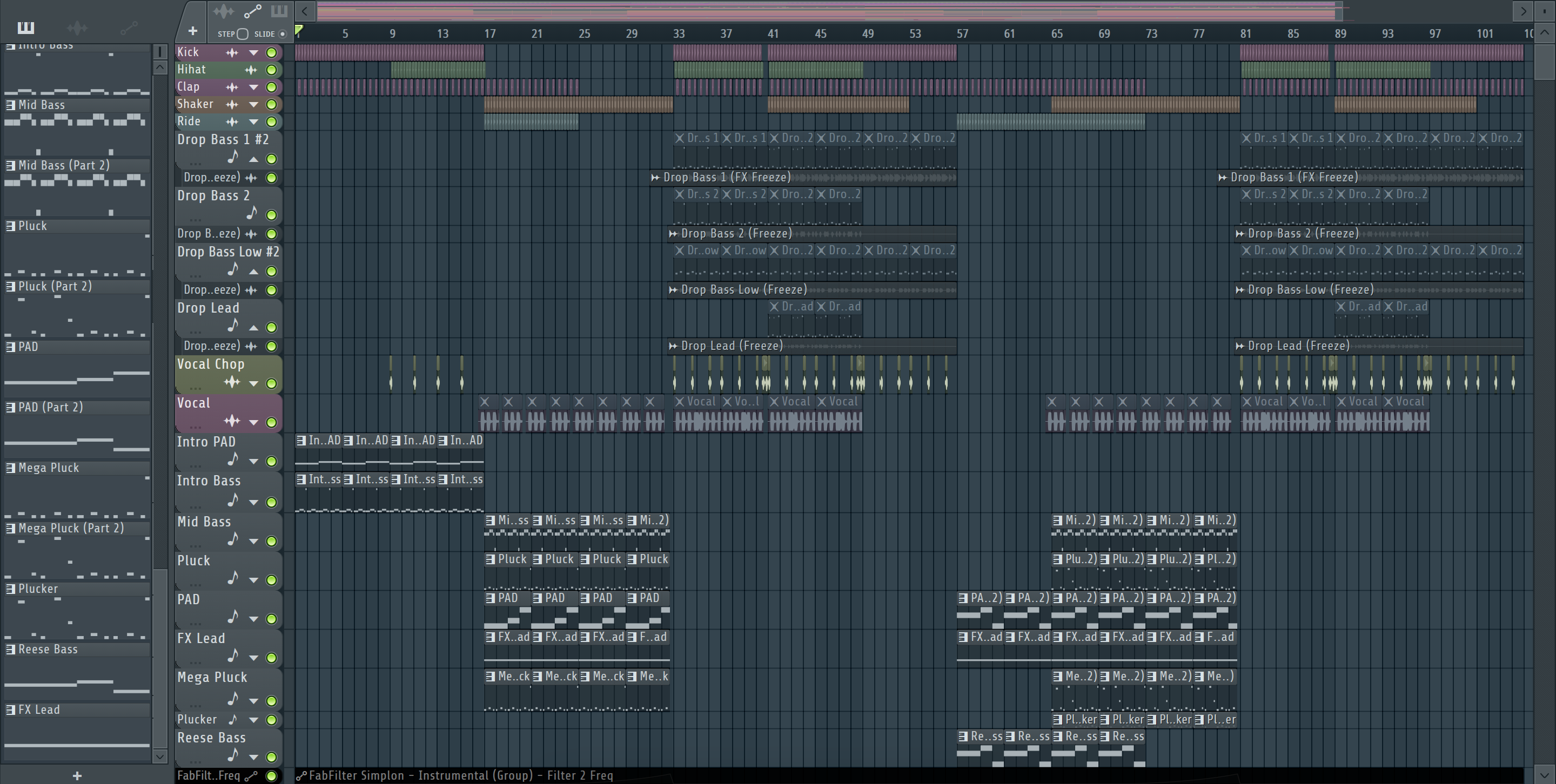Click the green playhead marker at bar 1
1556x784 pixels.
tap(298, 30)
